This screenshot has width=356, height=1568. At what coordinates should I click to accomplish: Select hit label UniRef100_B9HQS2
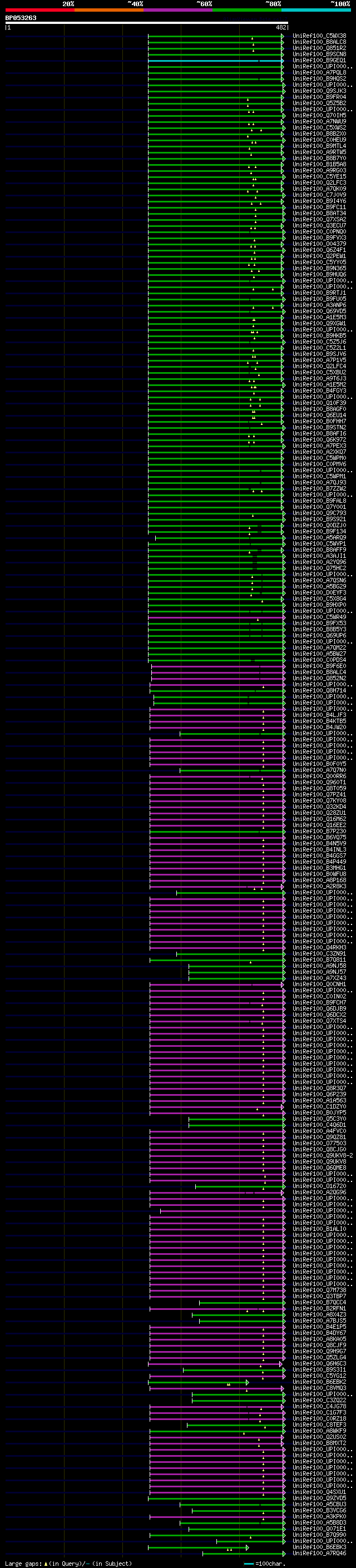tap(319, 79)
